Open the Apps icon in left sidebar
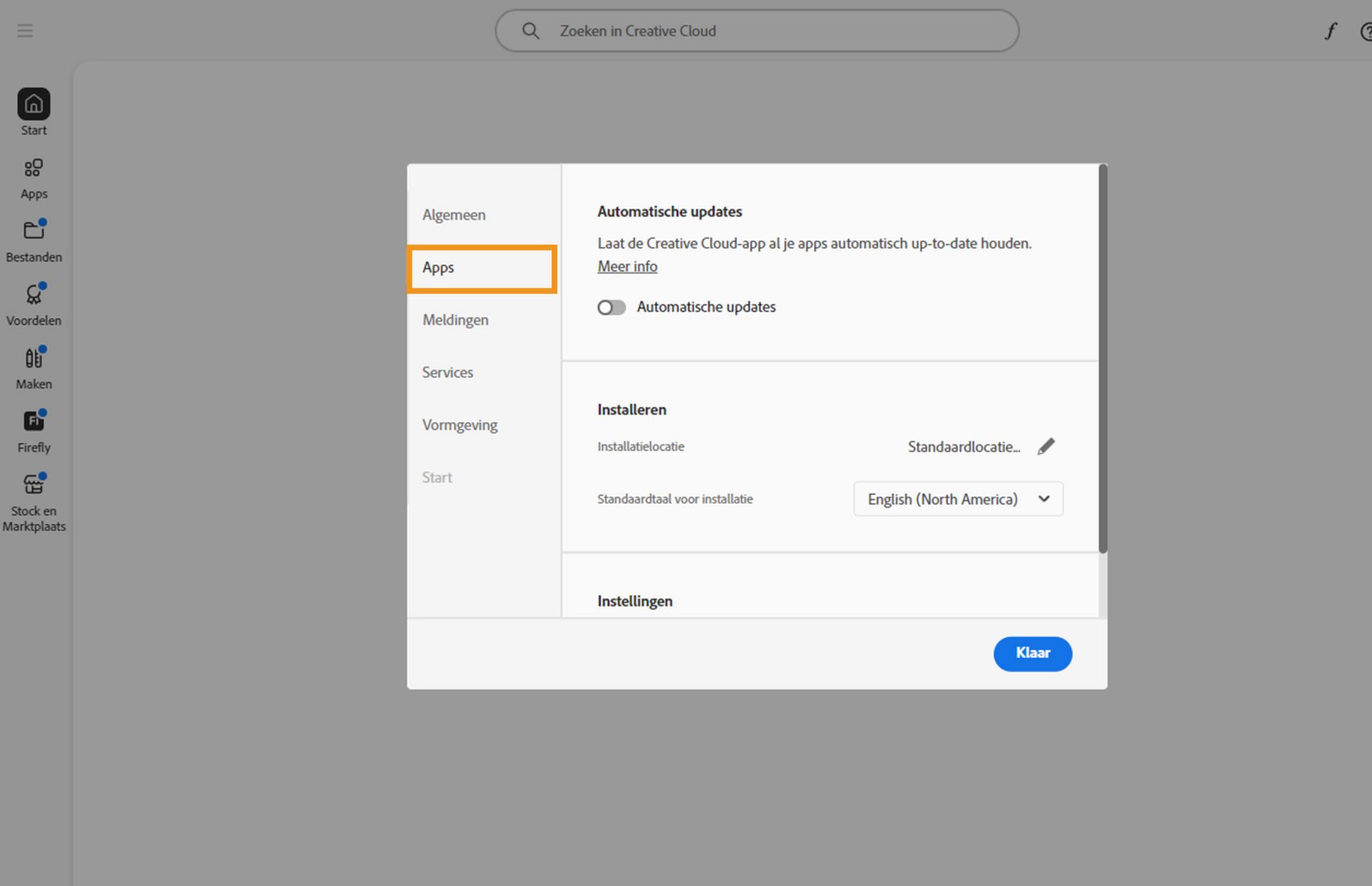The height and width of the screenshot is (886, 1372). (34, 169)
